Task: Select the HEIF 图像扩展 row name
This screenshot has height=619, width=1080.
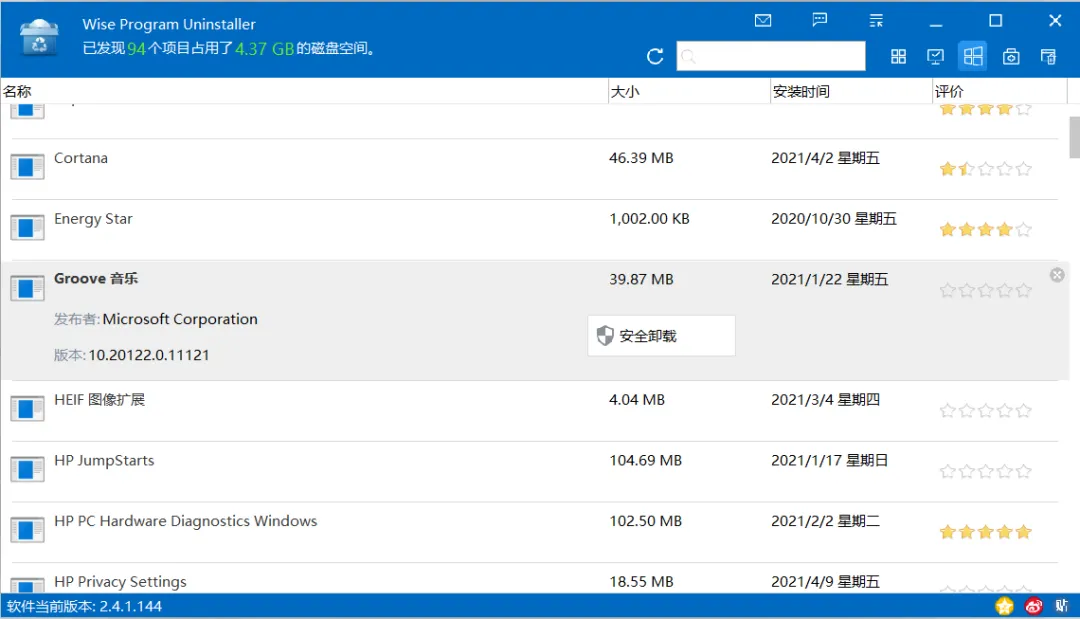Action: (99, 400)
